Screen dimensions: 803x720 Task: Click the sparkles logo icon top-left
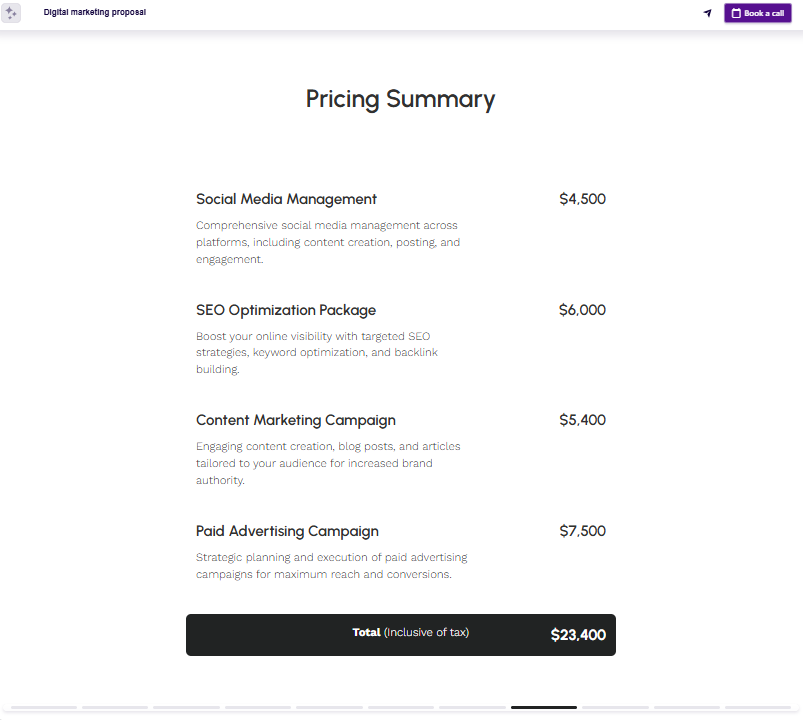point(11,13)
